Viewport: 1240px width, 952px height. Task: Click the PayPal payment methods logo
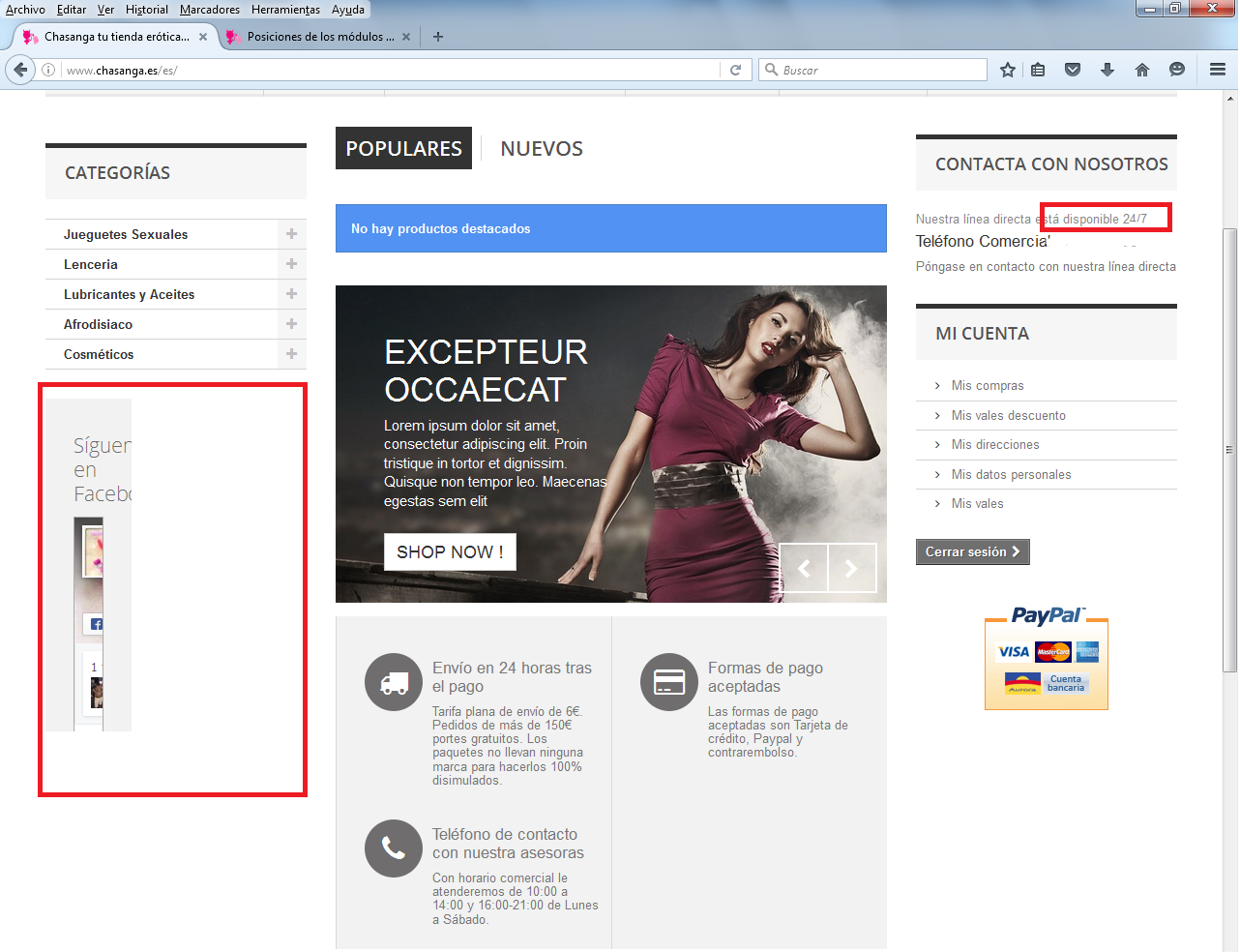pyautogui.click(x=1047, y=658)
